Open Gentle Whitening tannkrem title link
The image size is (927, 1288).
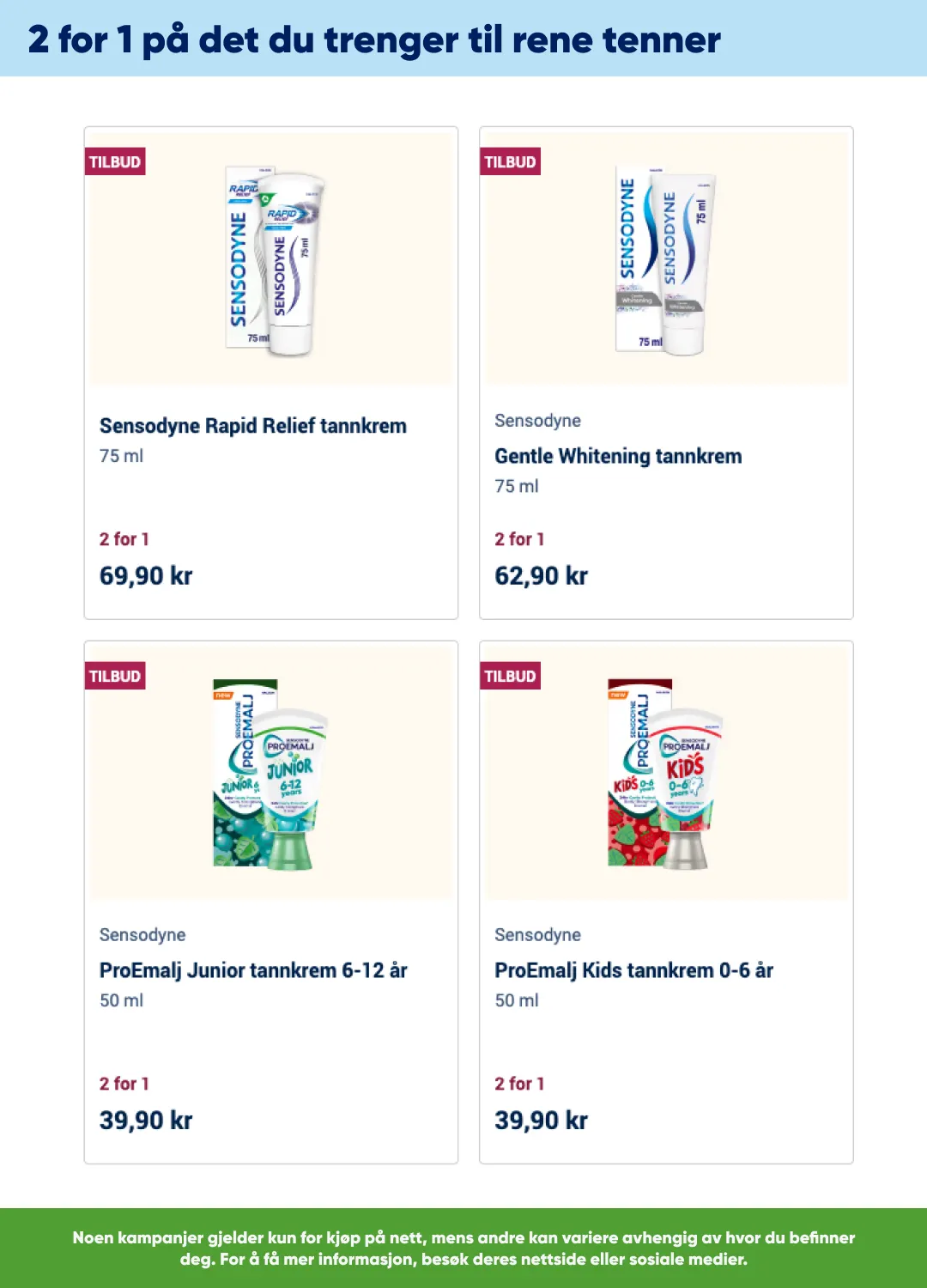click(x=618, y=456)
